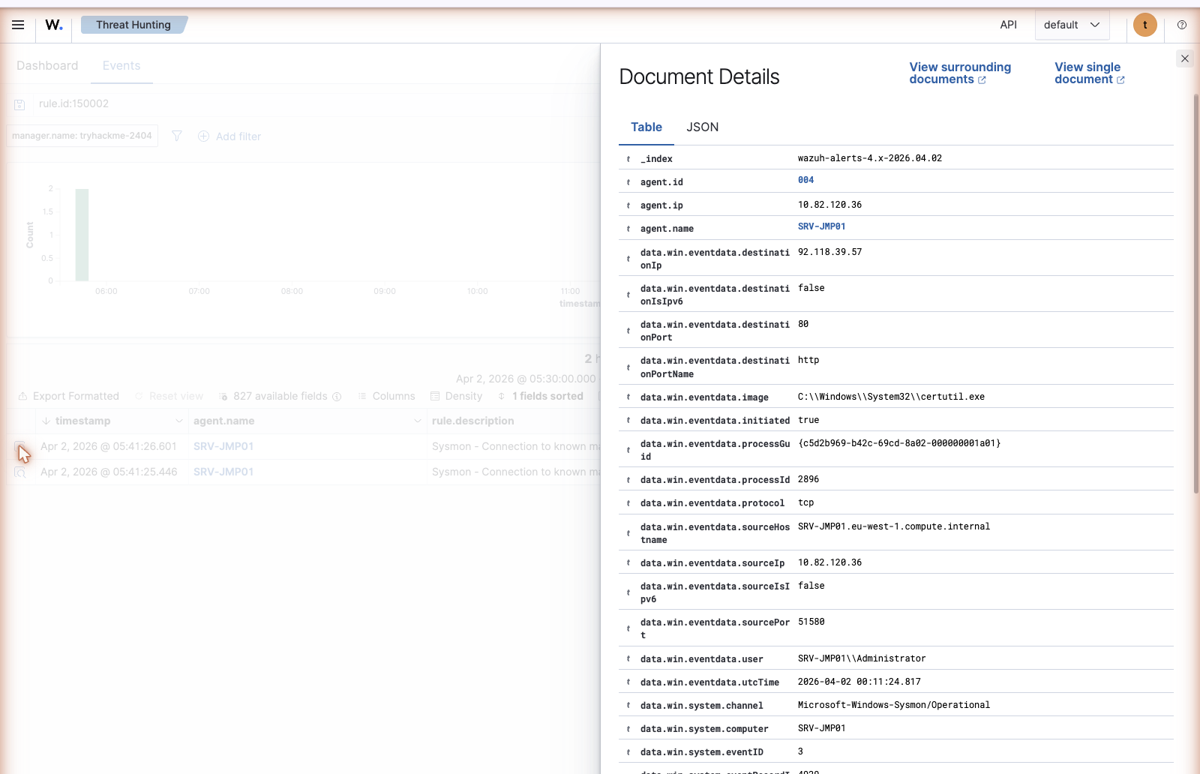Open 1 fields sorted menu
The height and width of the screenshot is (774, 1200).
540,396
